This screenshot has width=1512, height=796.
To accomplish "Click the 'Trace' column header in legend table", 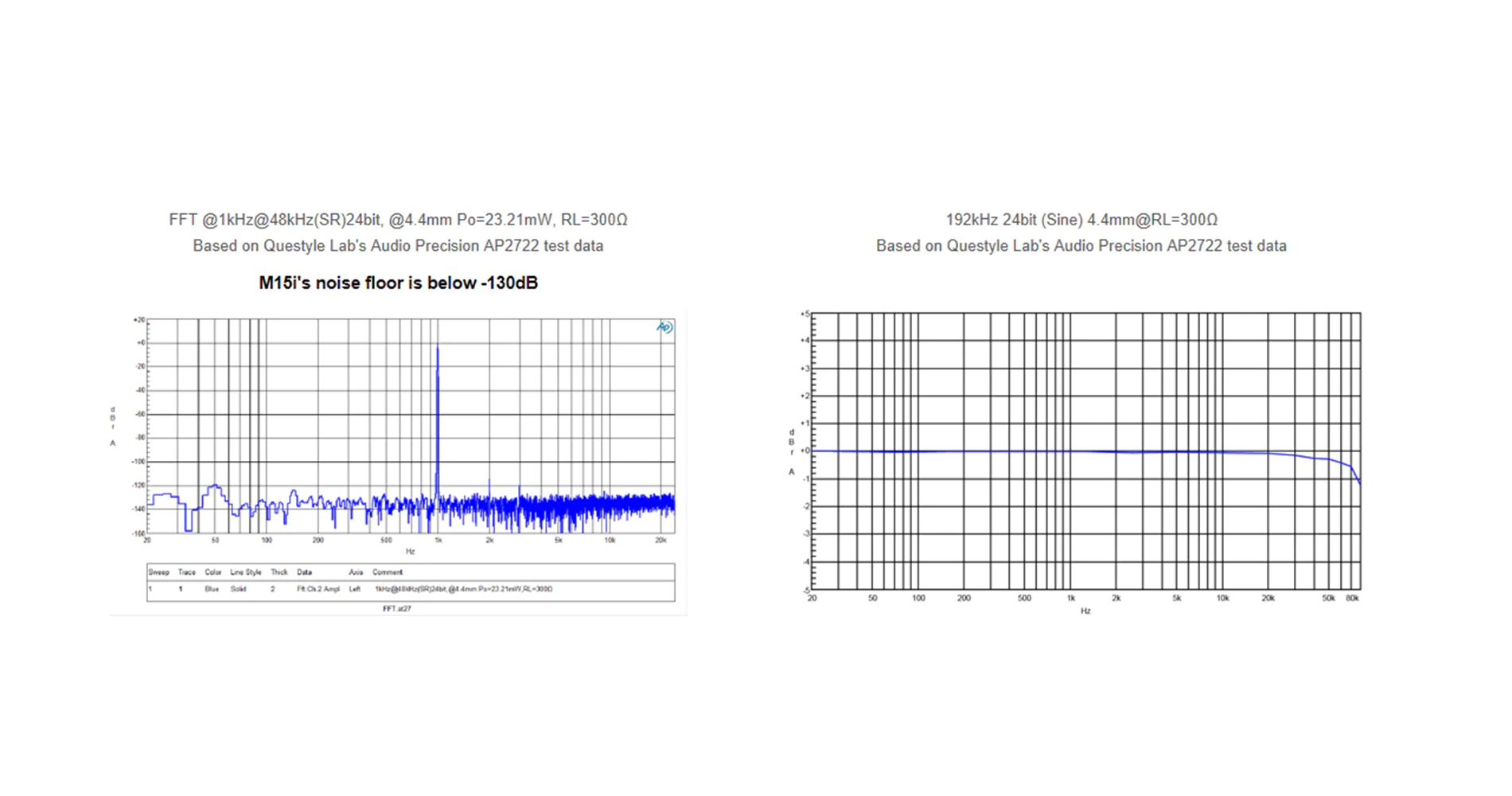I will (187, 572).
